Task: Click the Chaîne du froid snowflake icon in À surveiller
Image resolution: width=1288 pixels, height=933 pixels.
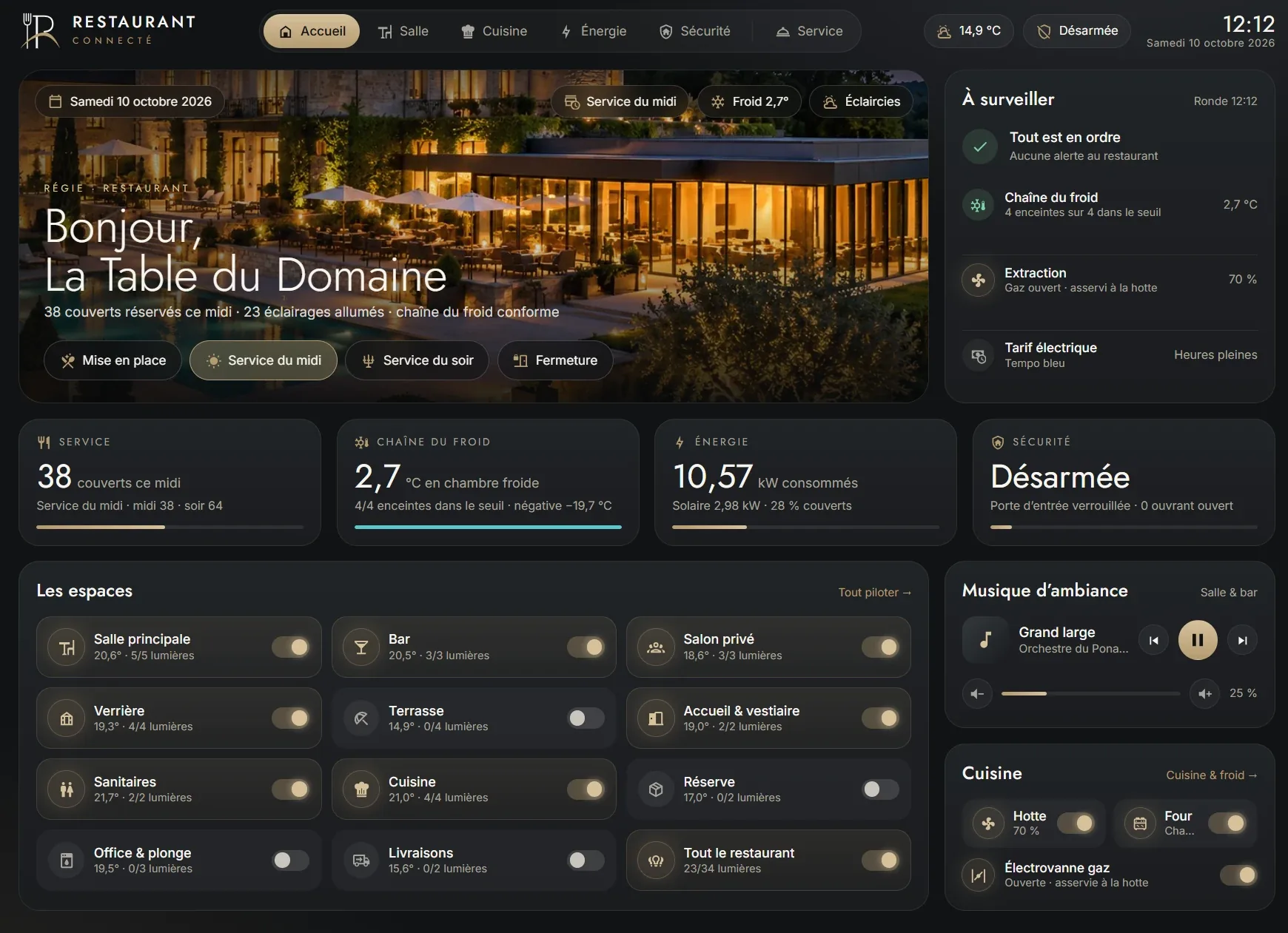Action: 978,205
